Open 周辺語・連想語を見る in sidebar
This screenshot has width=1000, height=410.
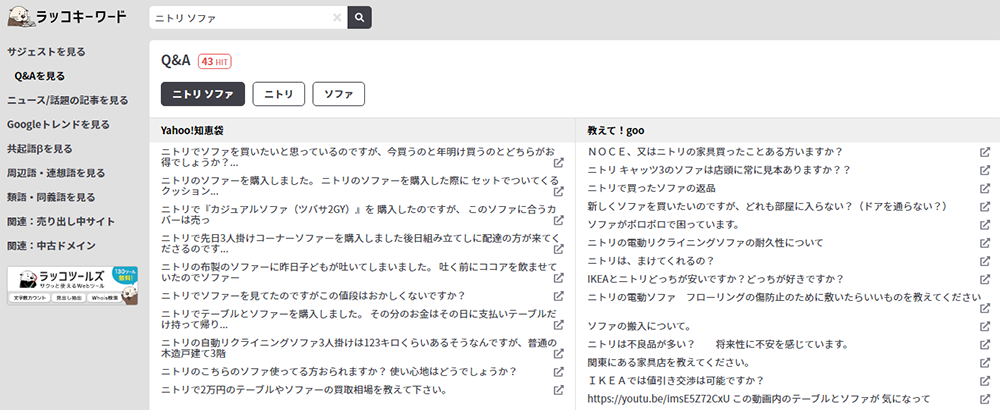click(x=56, y=173)
